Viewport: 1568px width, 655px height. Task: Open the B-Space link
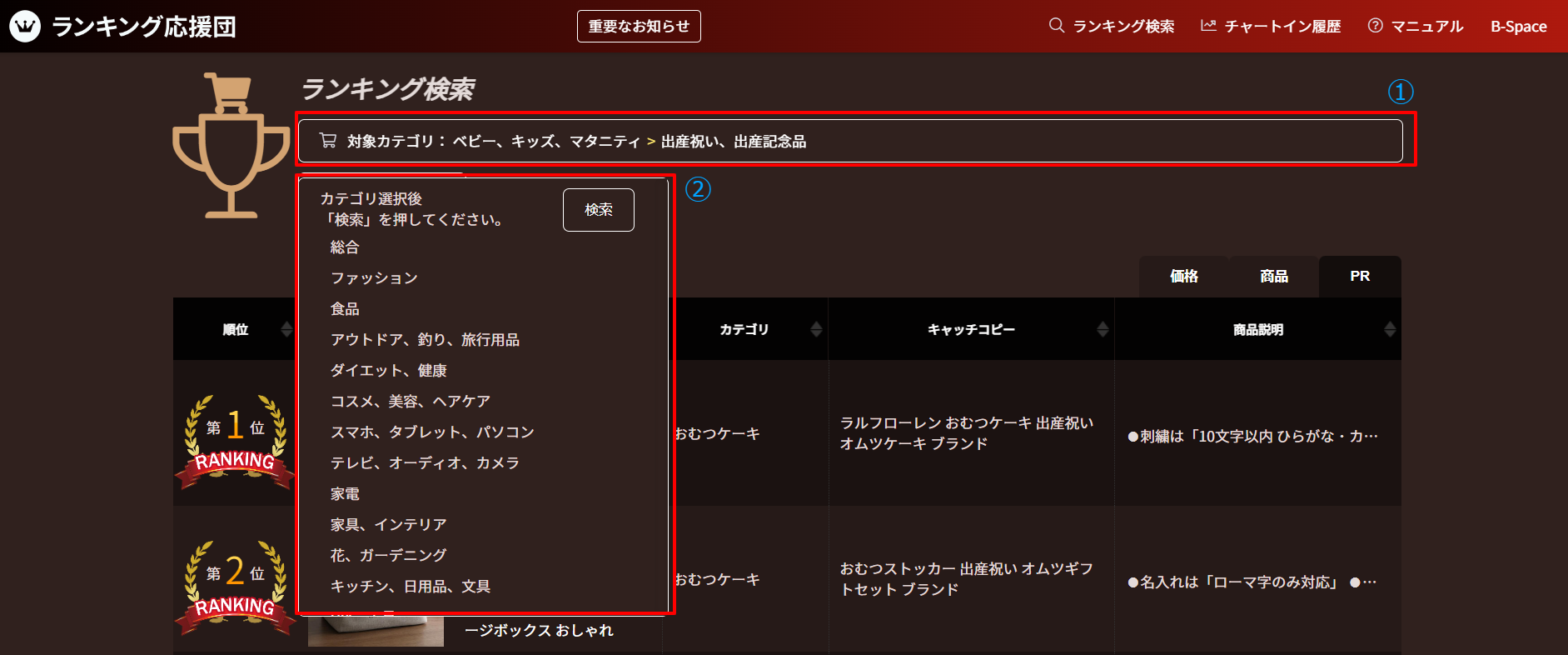(1518, 27)
